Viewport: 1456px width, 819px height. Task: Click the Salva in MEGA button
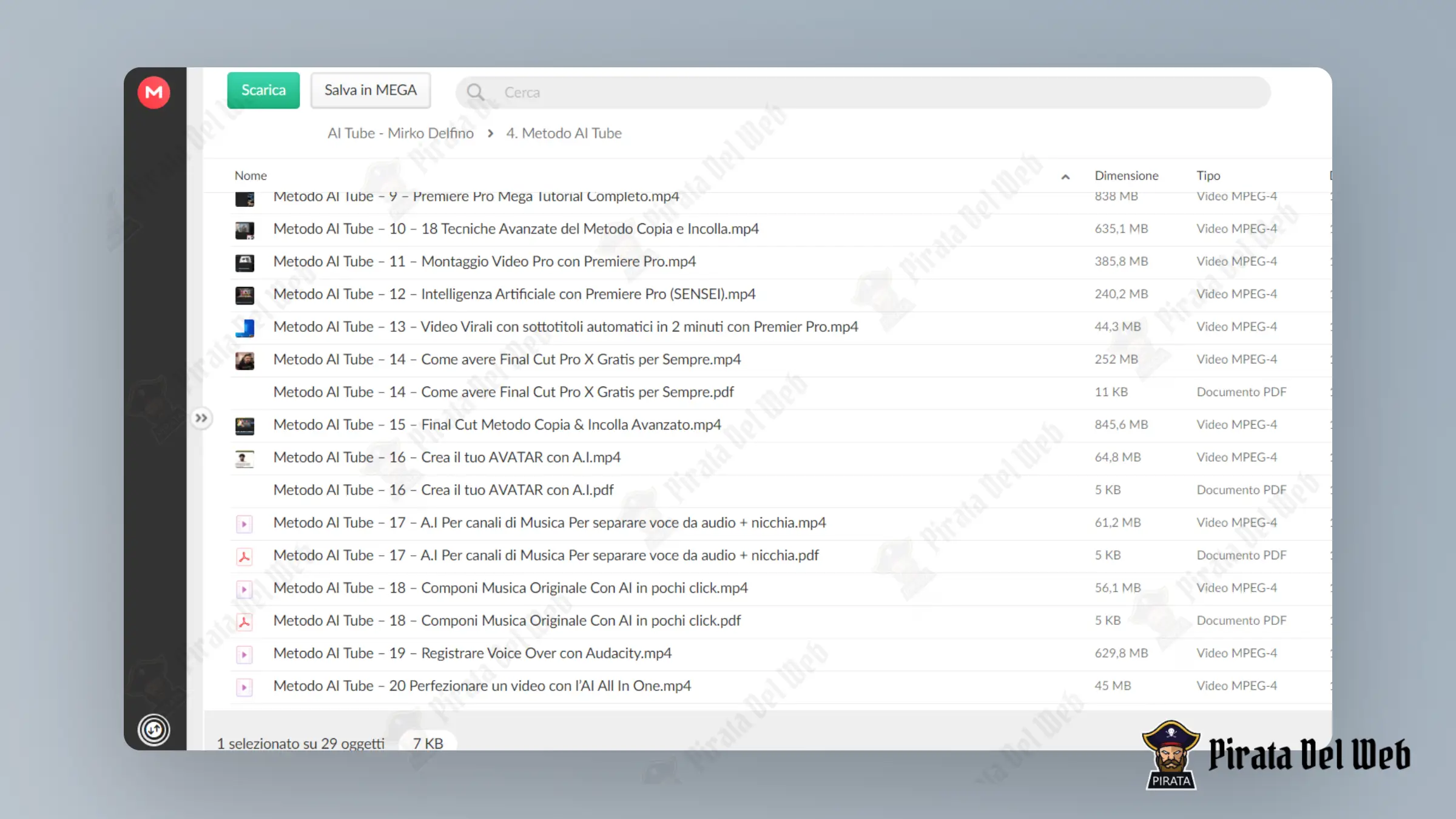pyautogui.click(x=371, y=90)
